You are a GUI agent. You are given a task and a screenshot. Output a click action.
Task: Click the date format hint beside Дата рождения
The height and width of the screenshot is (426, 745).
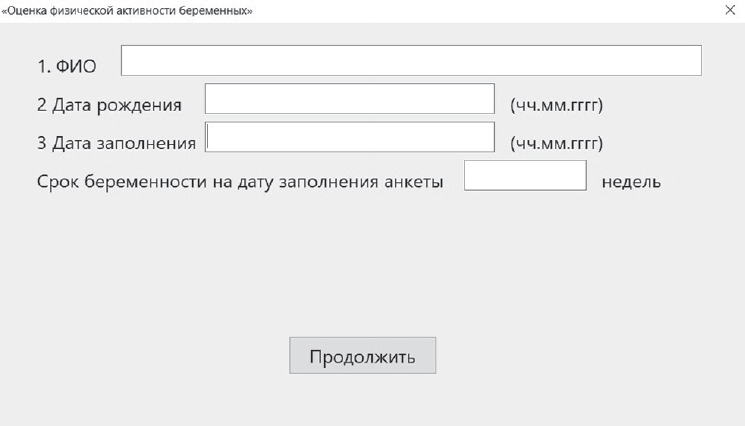(556, 105)
